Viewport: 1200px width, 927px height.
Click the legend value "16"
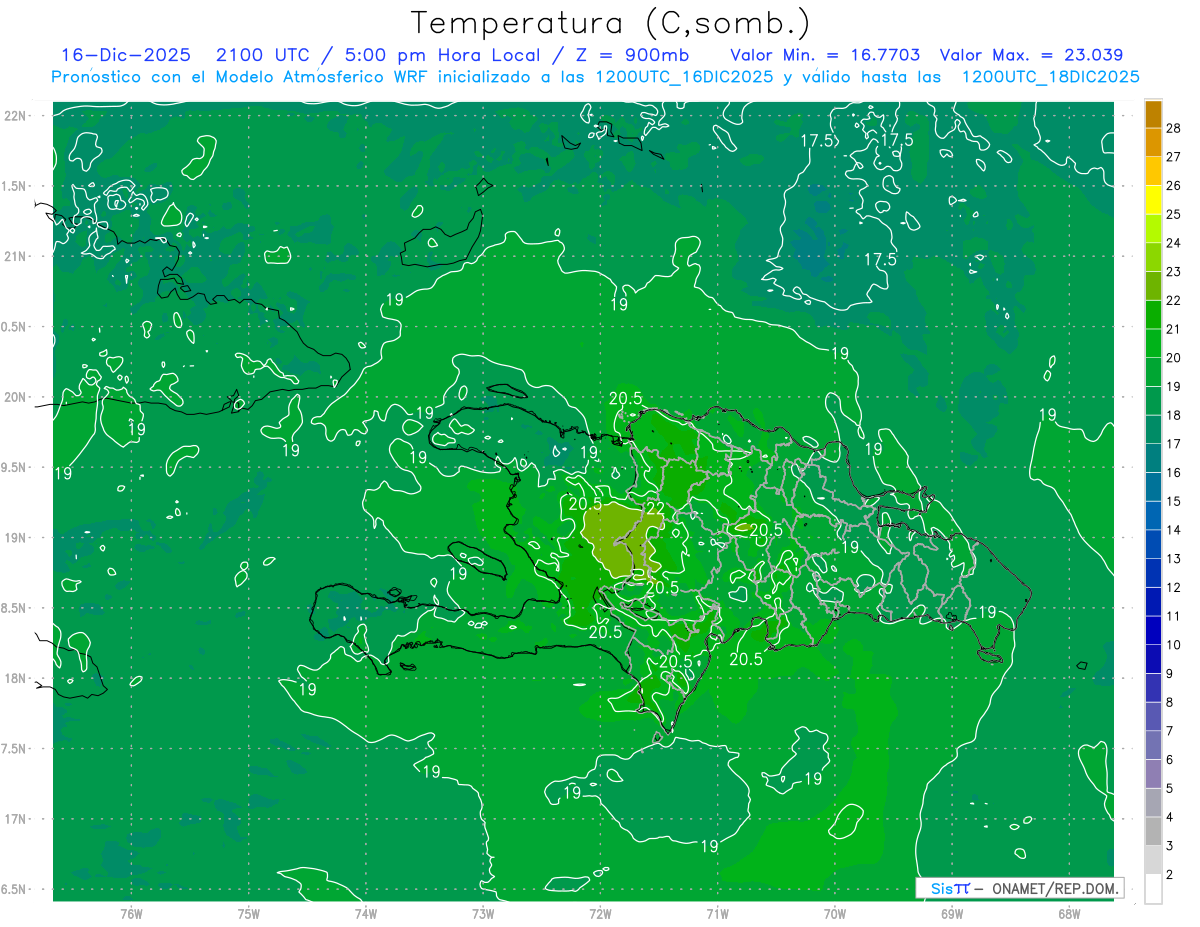click(x=1174, y=472)
